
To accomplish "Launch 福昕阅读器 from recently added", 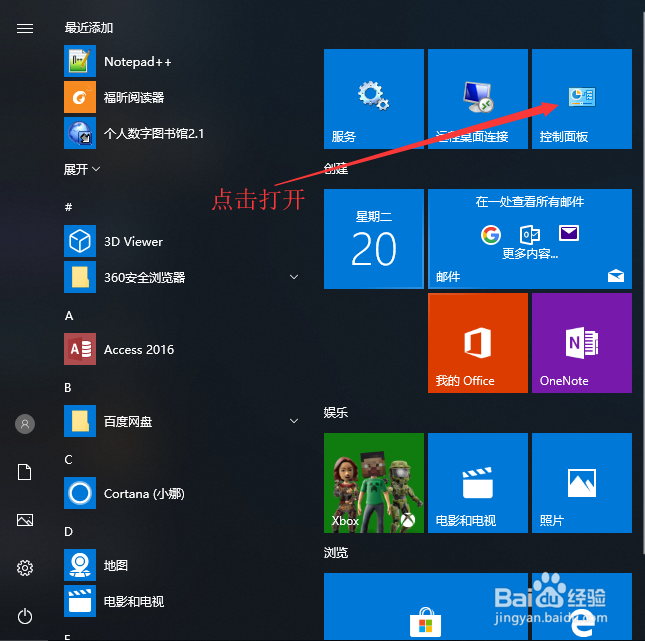I will [181, 97].
